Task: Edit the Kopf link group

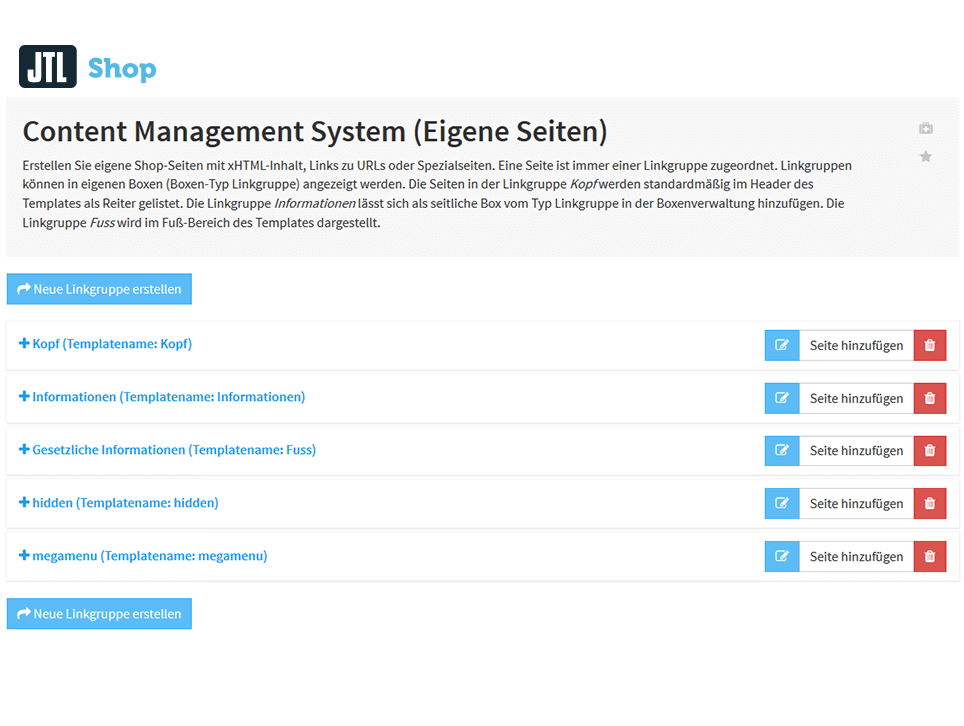Action: coord(781,344)
